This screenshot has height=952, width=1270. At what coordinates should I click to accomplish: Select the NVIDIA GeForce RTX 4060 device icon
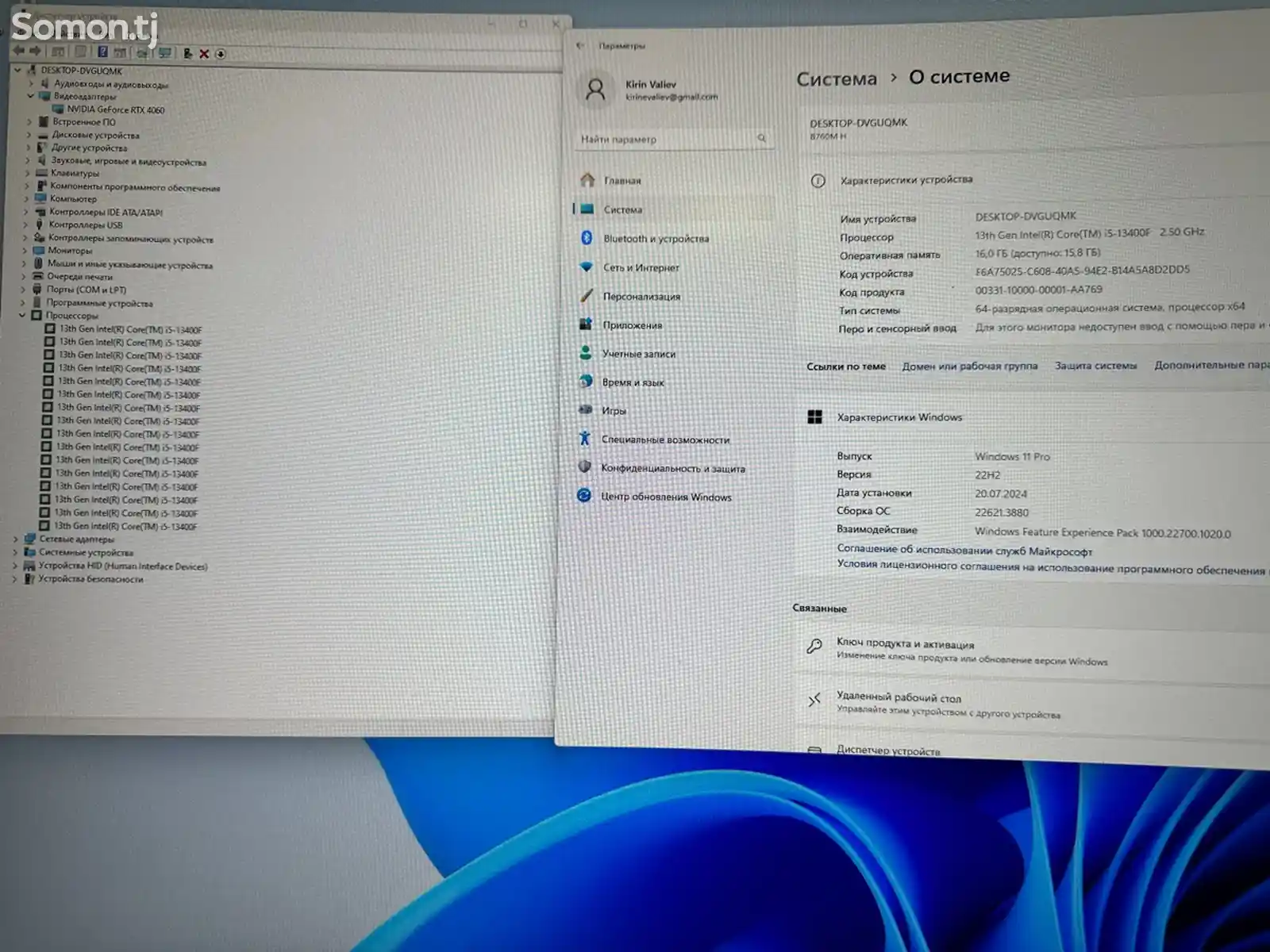[58, 109]
